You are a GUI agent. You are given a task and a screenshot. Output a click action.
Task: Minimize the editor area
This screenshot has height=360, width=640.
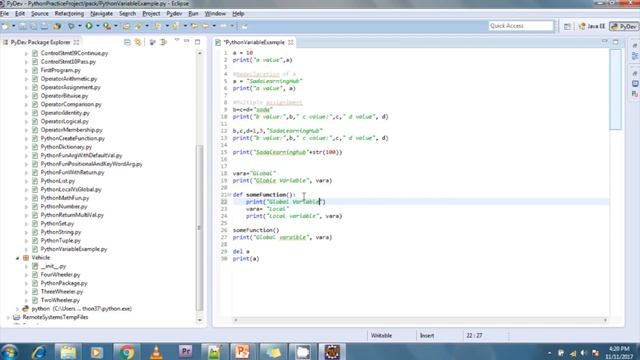point(605,41)
